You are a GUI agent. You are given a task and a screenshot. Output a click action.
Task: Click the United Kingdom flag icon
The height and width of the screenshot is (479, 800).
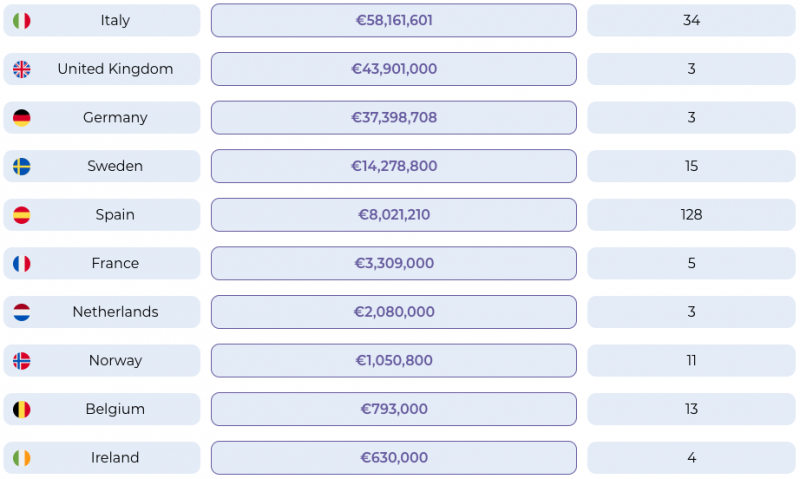[x=22, y=69]
